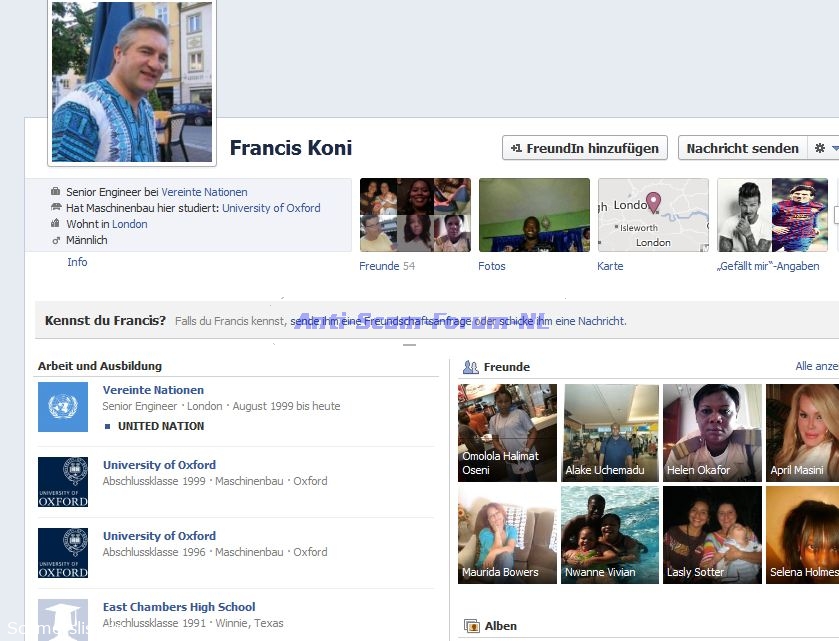Click the Francis Koni profile picture
Image resolution: width=839 pixels, height=641 pixels.
click(132, 82)
